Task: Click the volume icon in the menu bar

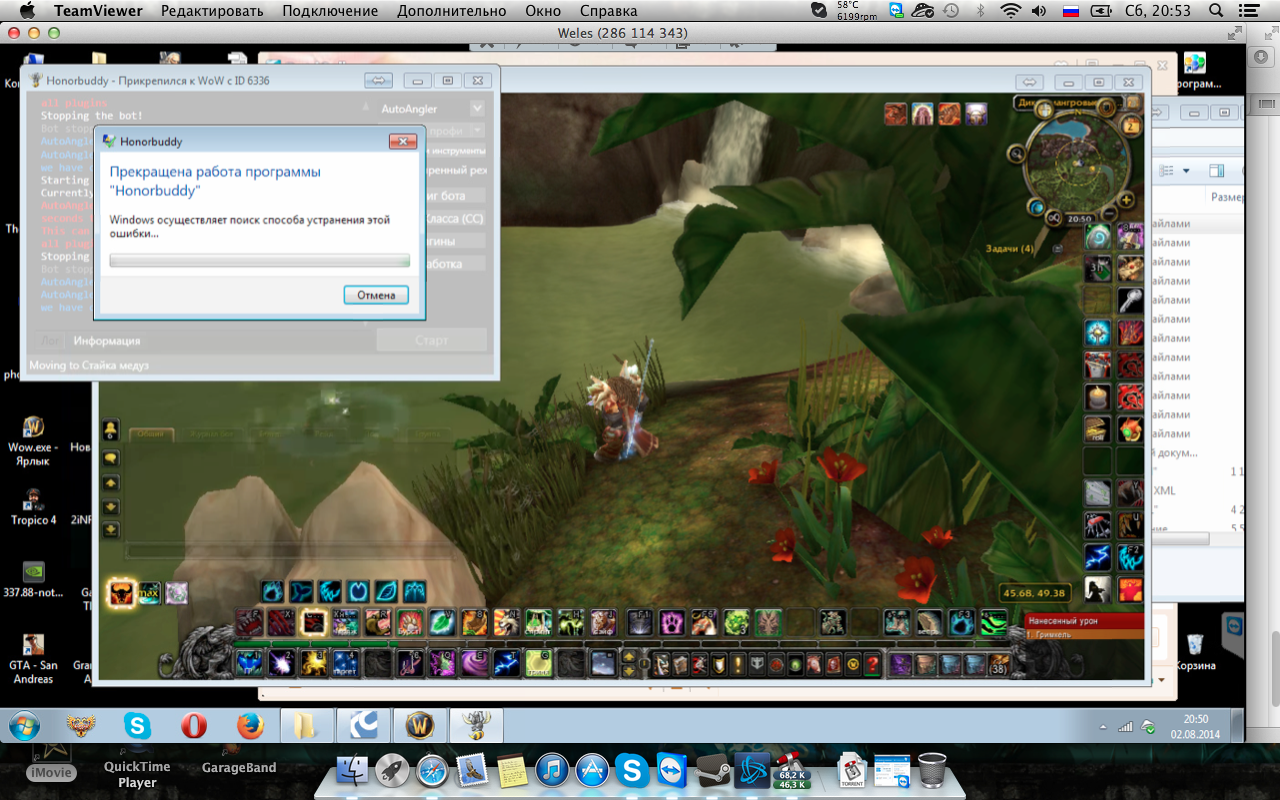Action: 1039,11
